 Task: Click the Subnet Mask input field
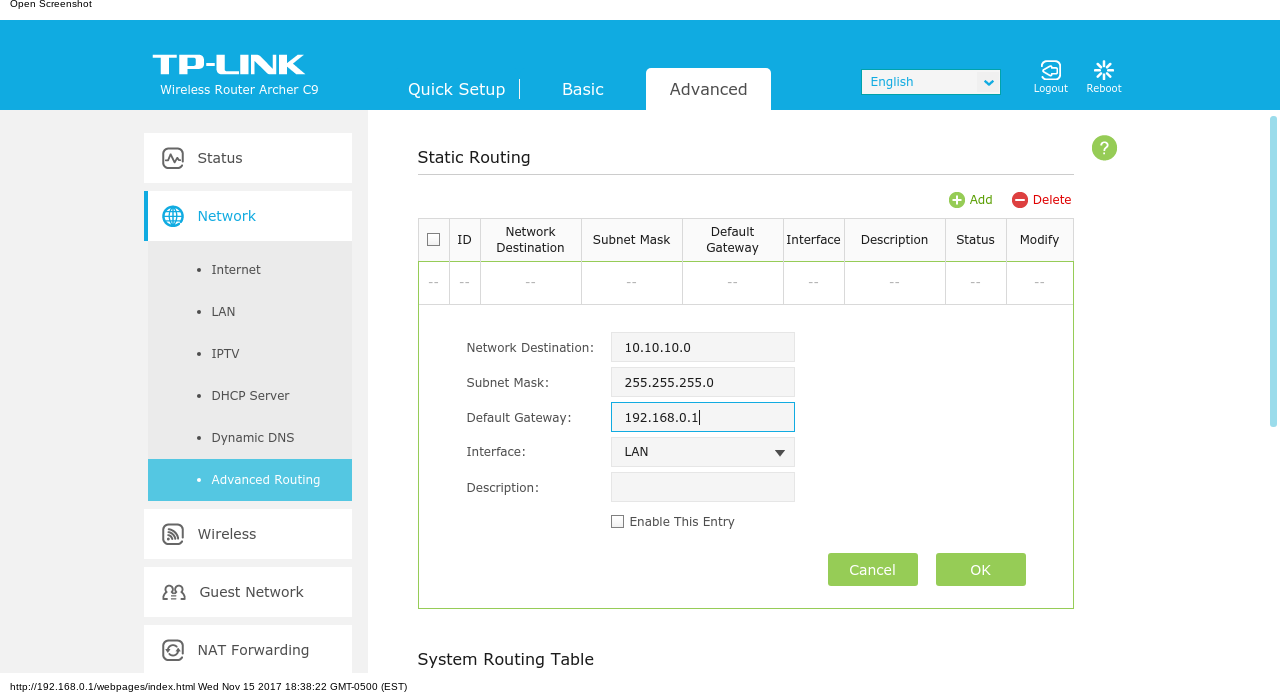click(x=703, y=382)
